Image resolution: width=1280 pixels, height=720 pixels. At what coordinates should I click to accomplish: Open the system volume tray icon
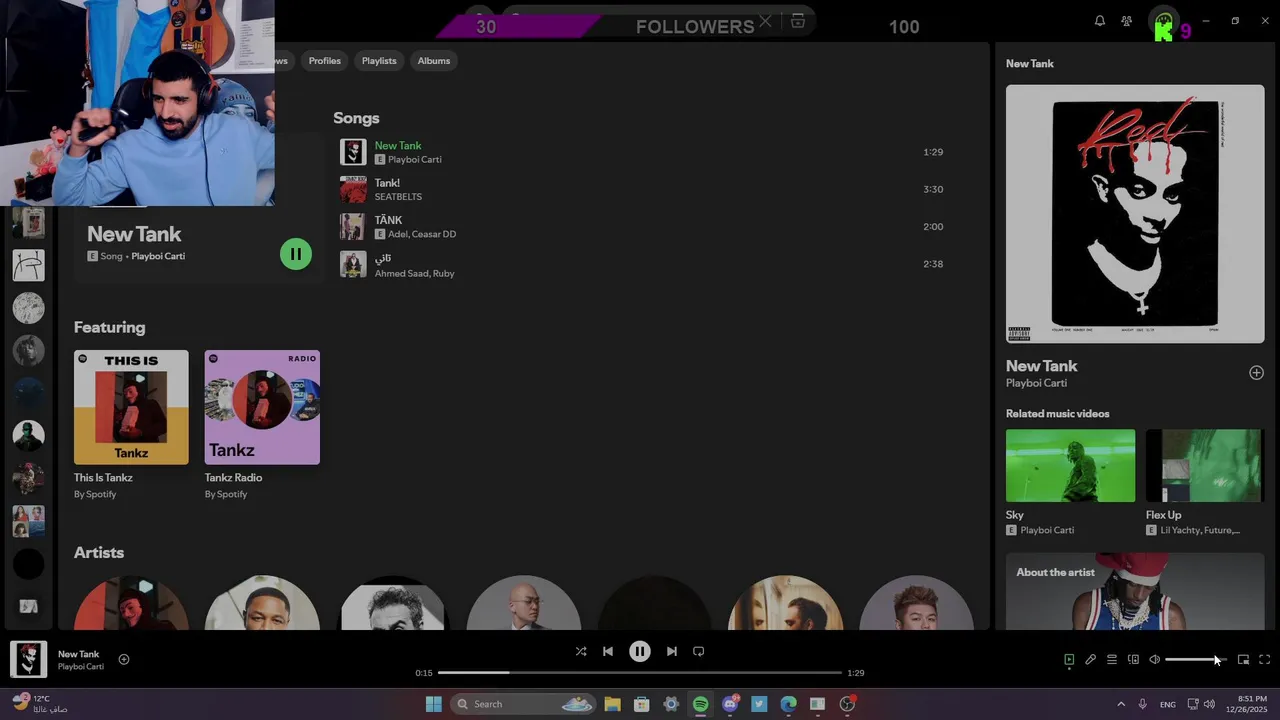[x=1209, y=704]
